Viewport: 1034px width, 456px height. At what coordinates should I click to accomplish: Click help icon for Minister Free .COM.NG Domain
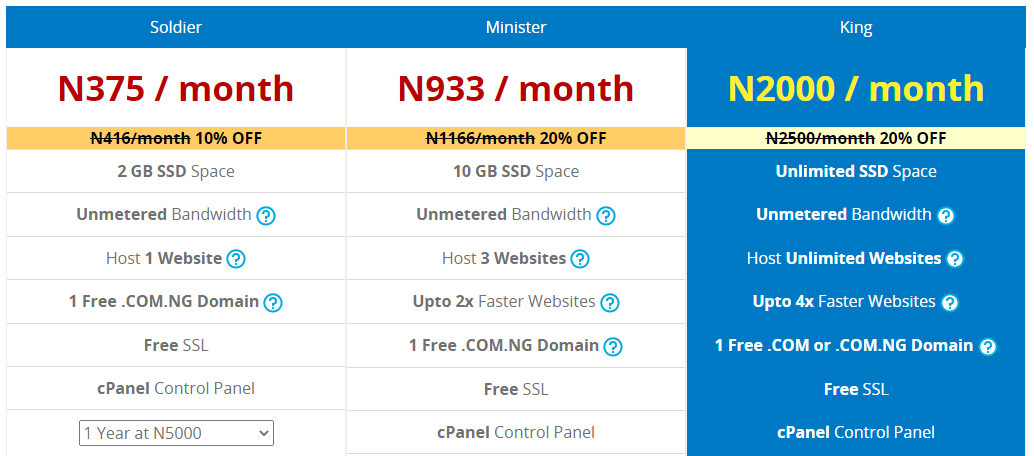pyautogui.click(x=613, y=346)
